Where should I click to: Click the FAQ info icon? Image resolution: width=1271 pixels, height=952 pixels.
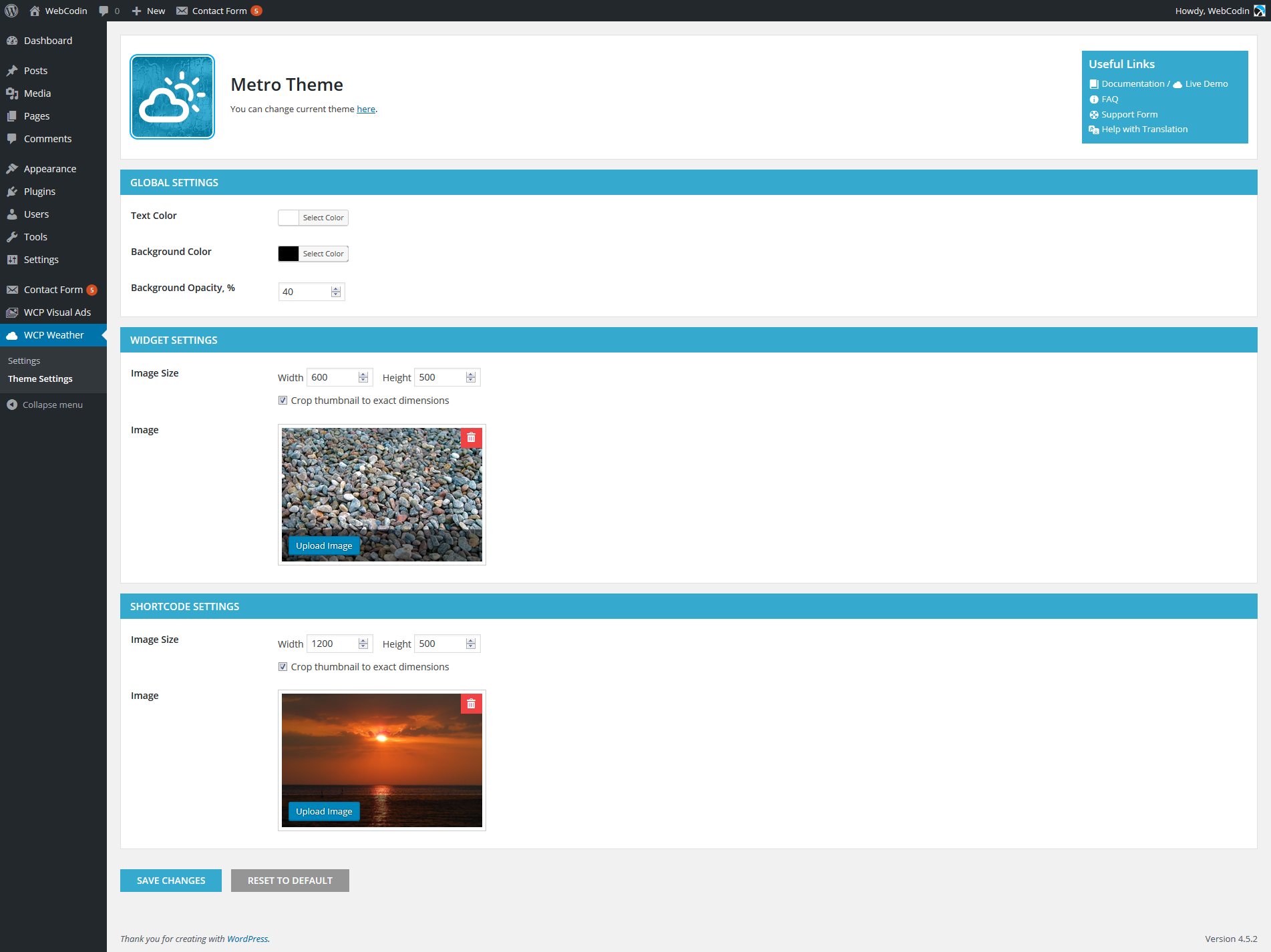[x=1094, y=99]
